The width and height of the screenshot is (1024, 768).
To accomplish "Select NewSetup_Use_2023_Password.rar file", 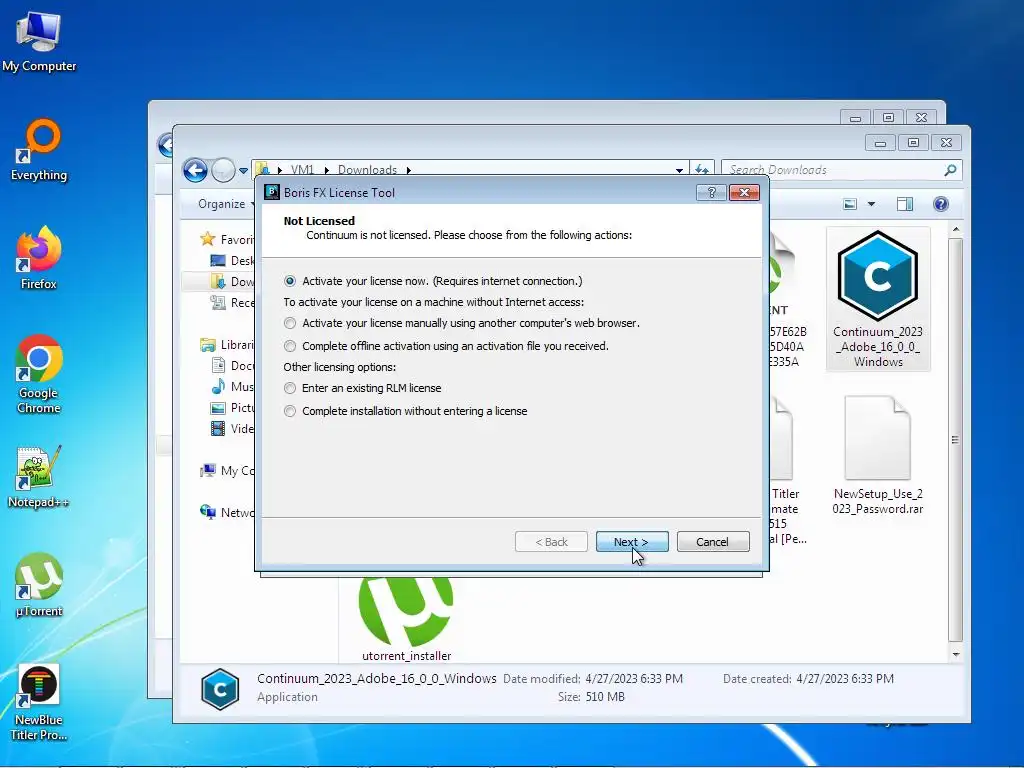I will (878, 455).
